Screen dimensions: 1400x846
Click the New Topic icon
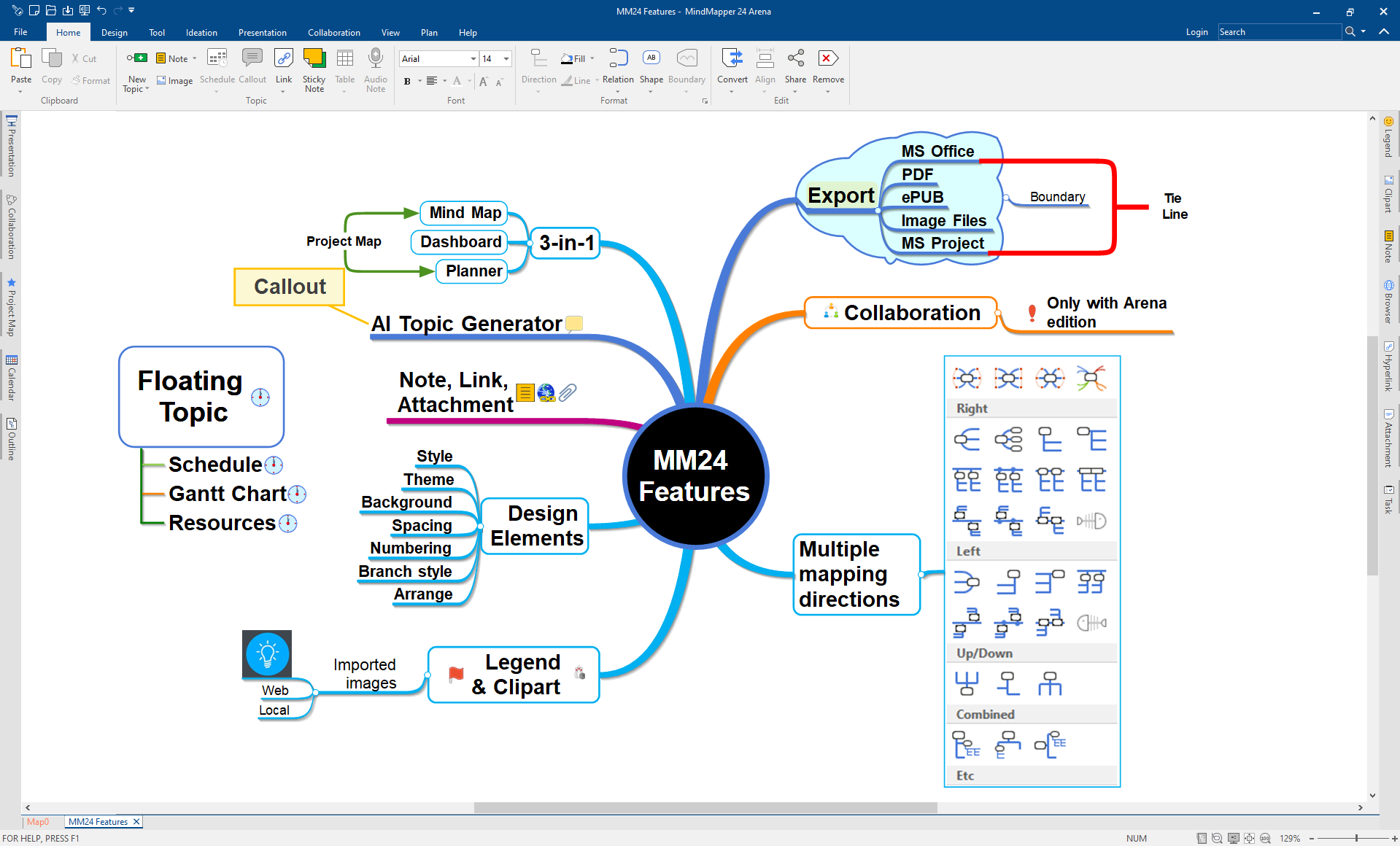(x=136, y=58)
